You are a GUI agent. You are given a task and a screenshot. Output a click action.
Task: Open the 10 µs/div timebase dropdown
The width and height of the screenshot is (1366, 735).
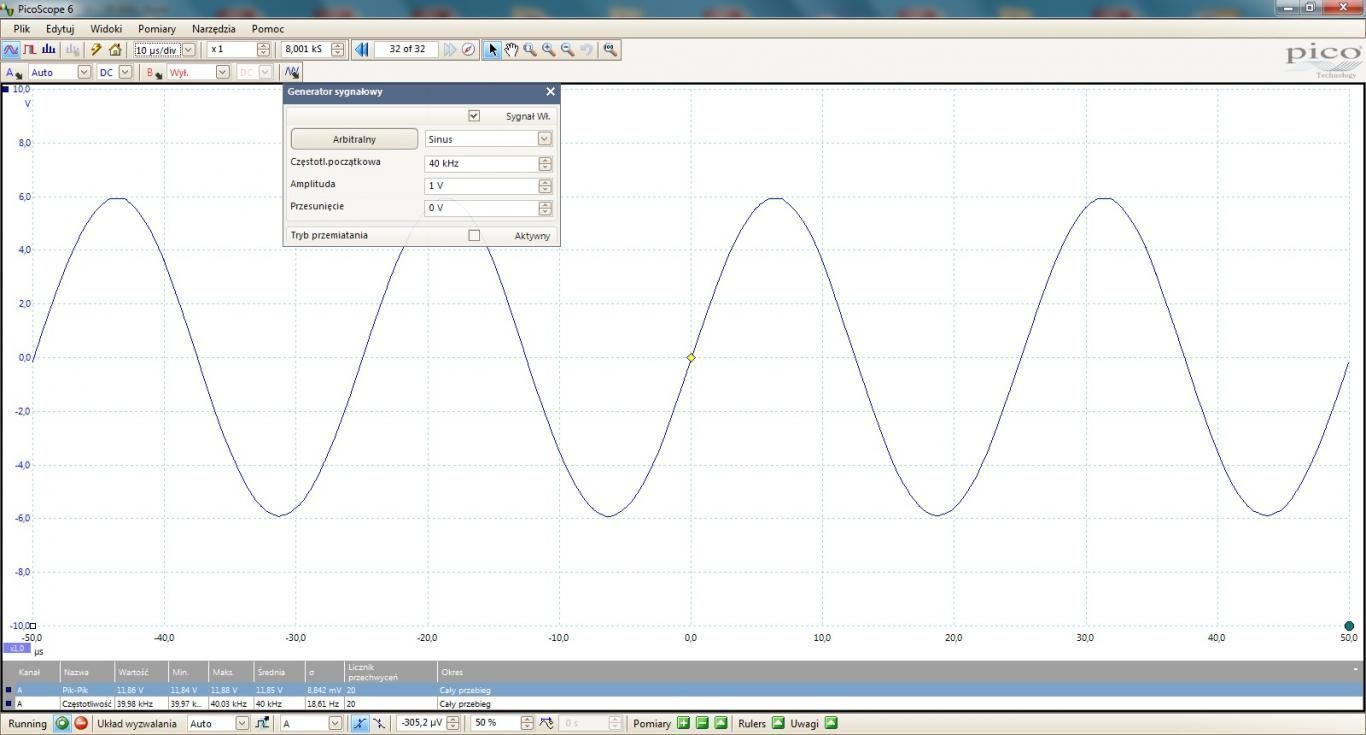point(188,49)
